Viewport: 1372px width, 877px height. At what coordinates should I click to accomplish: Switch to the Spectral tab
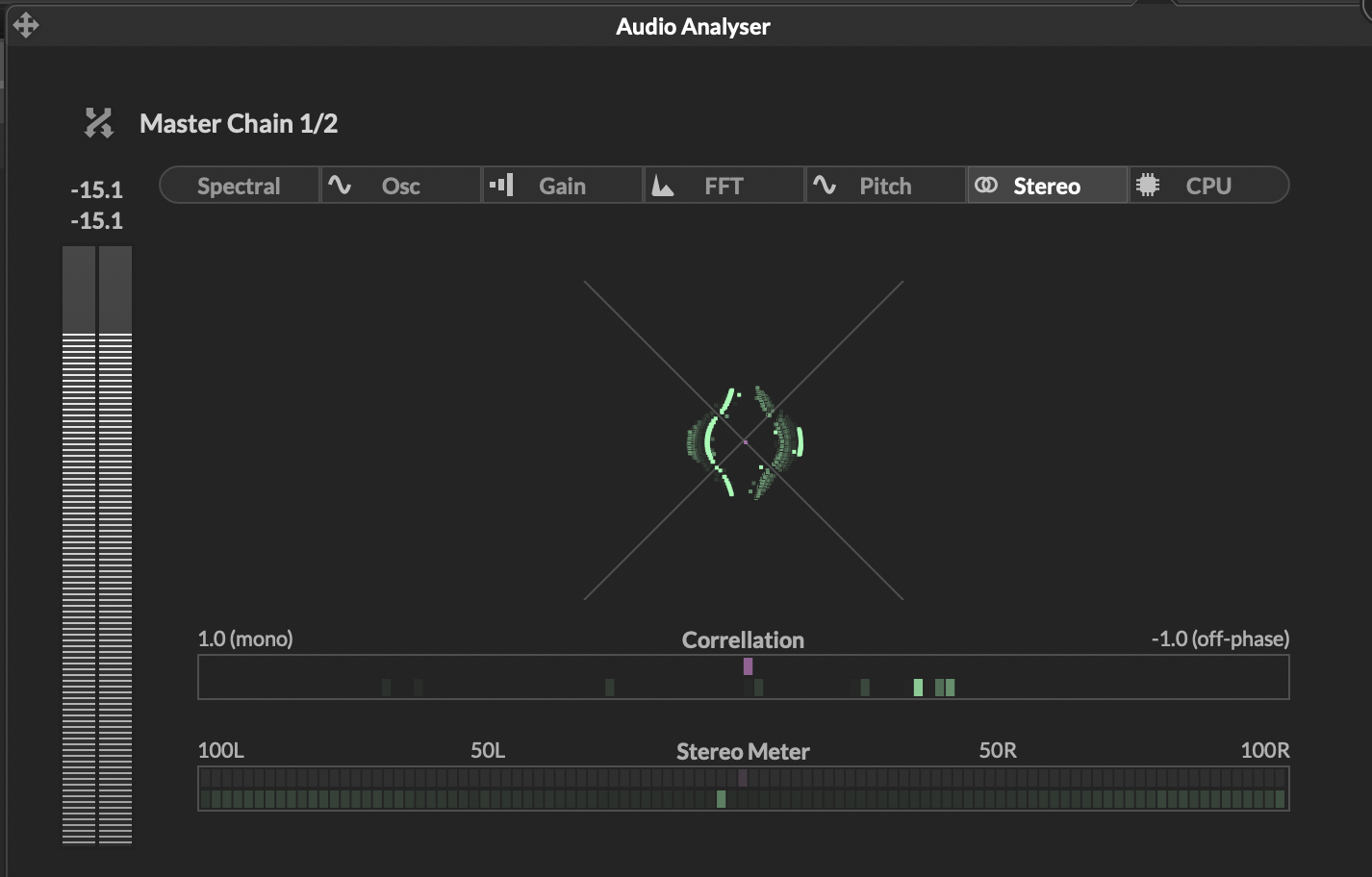point(239,185)
